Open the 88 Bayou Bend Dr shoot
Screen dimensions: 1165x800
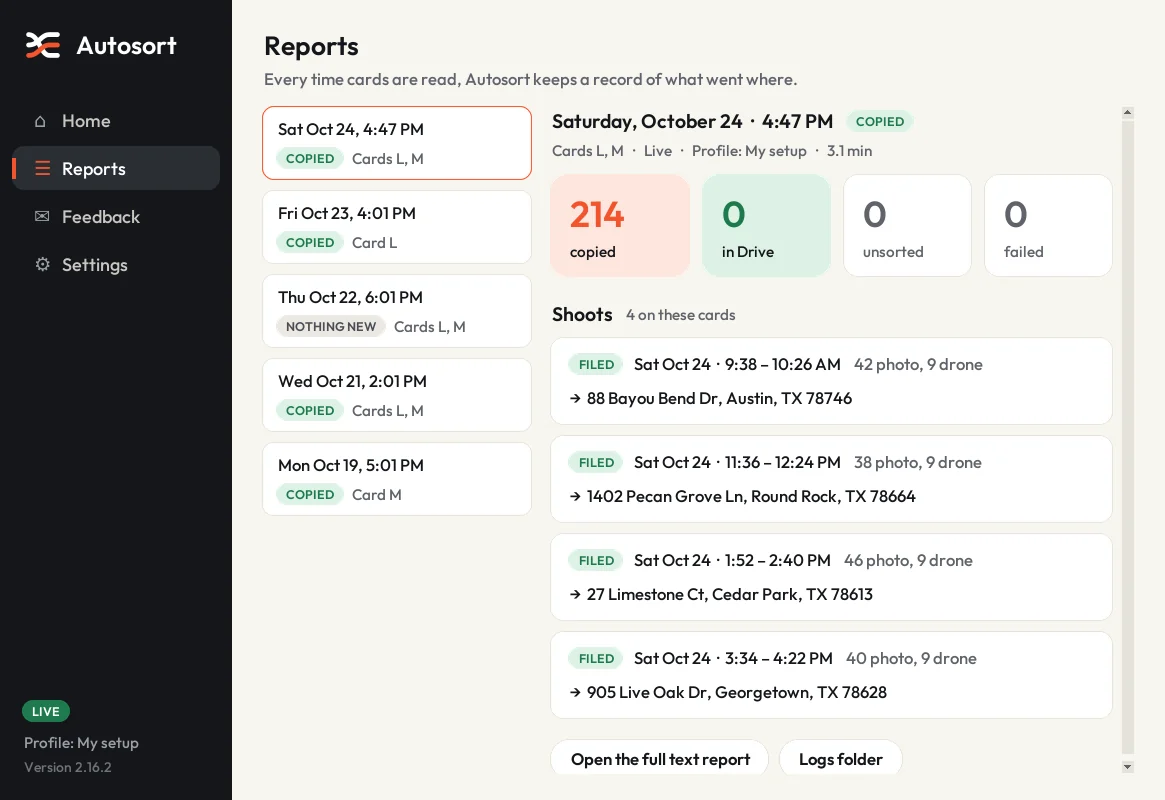[831, 381]
